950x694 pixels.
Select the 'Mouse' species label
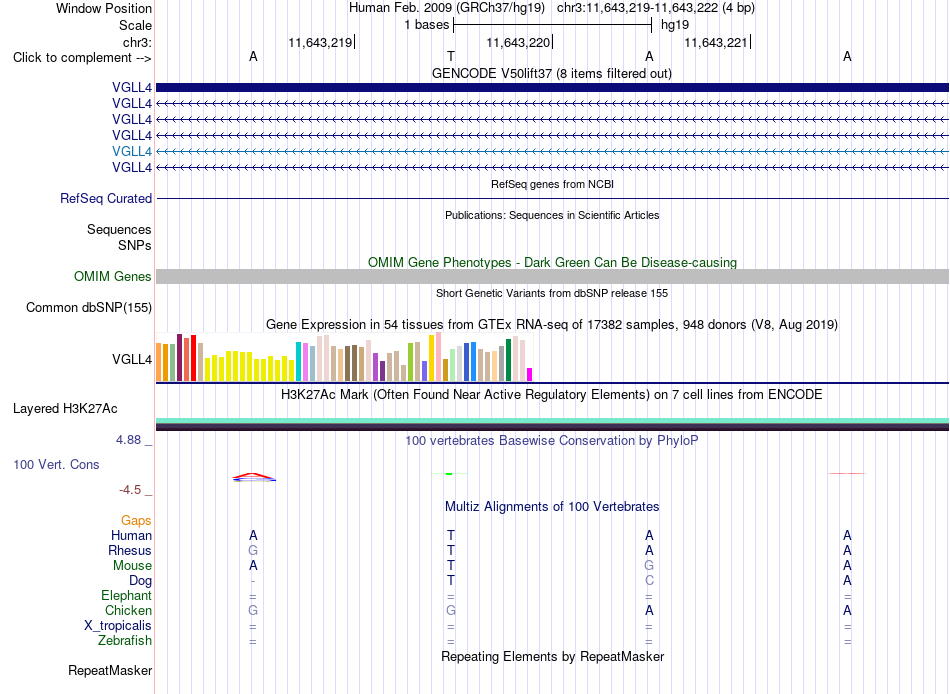click(132, 566)
